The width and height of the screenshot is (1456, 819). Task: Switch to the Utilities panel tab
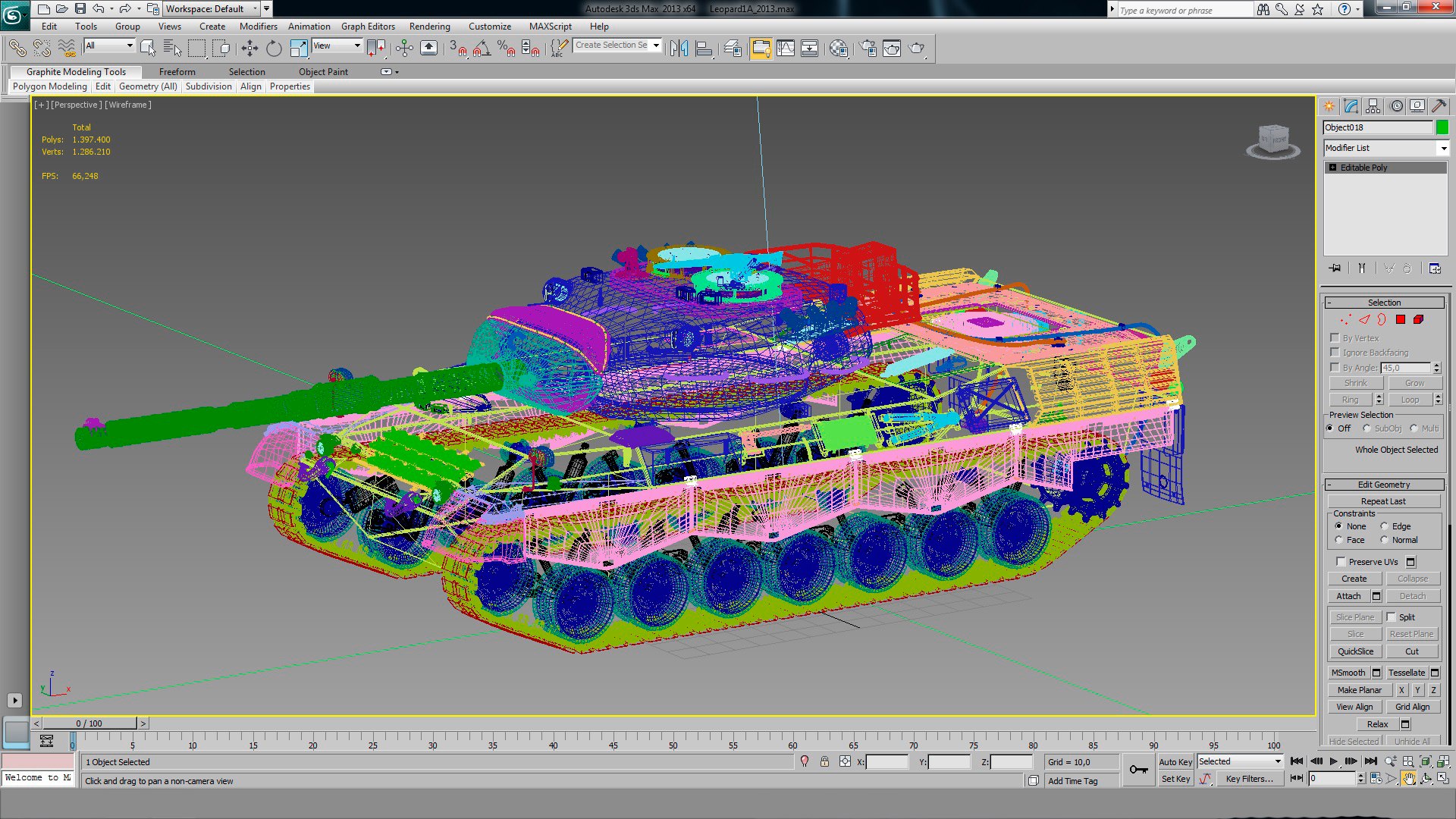coord(1439,106)
